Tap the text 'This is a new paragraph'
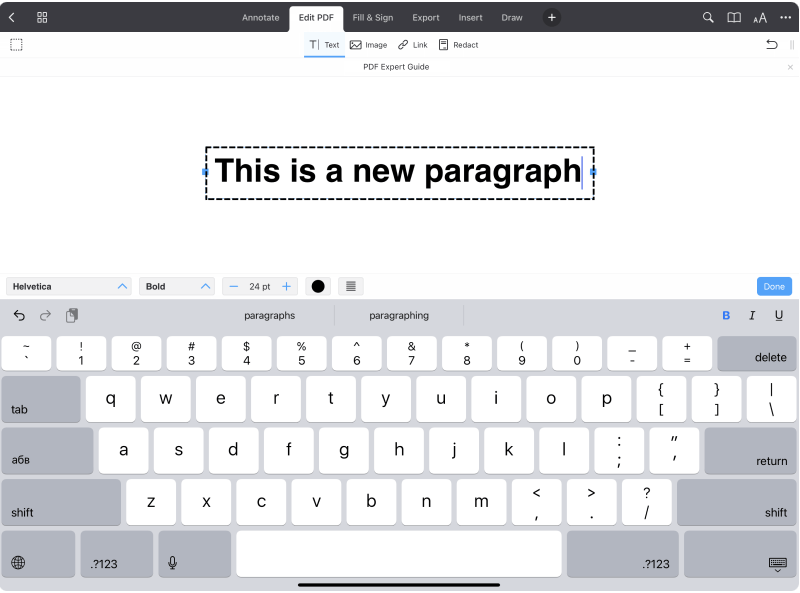 [397, 171]
